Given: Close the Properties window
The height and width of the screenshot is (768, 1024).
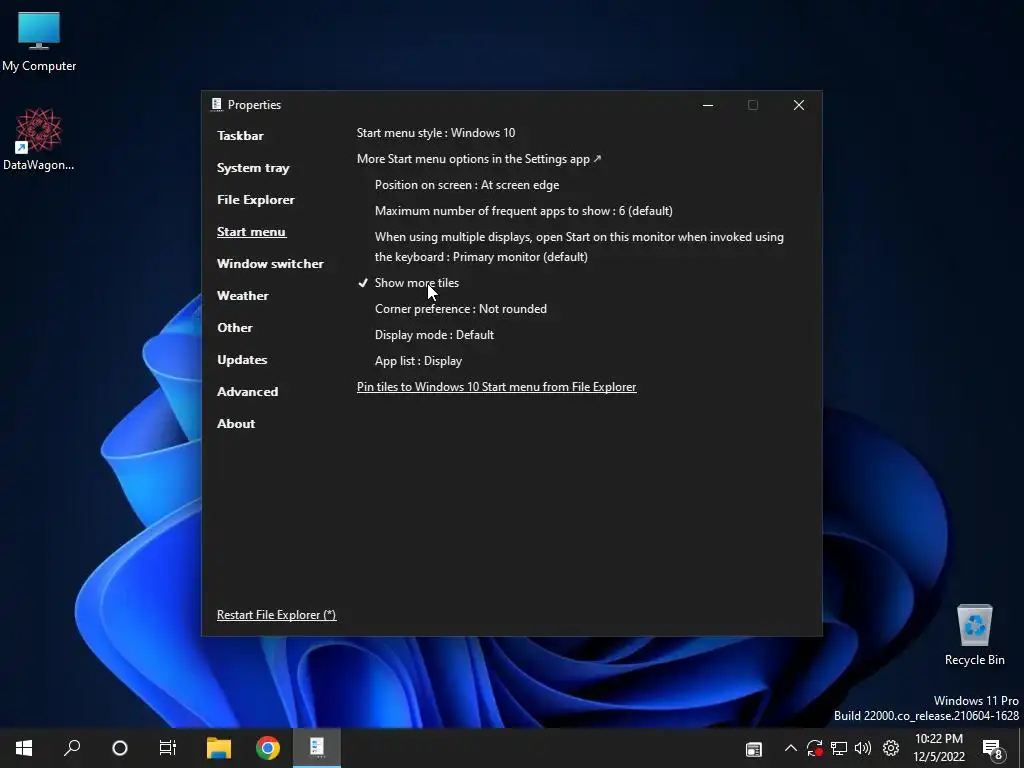Looking at the screenshot, I should (x=799, y=105).
